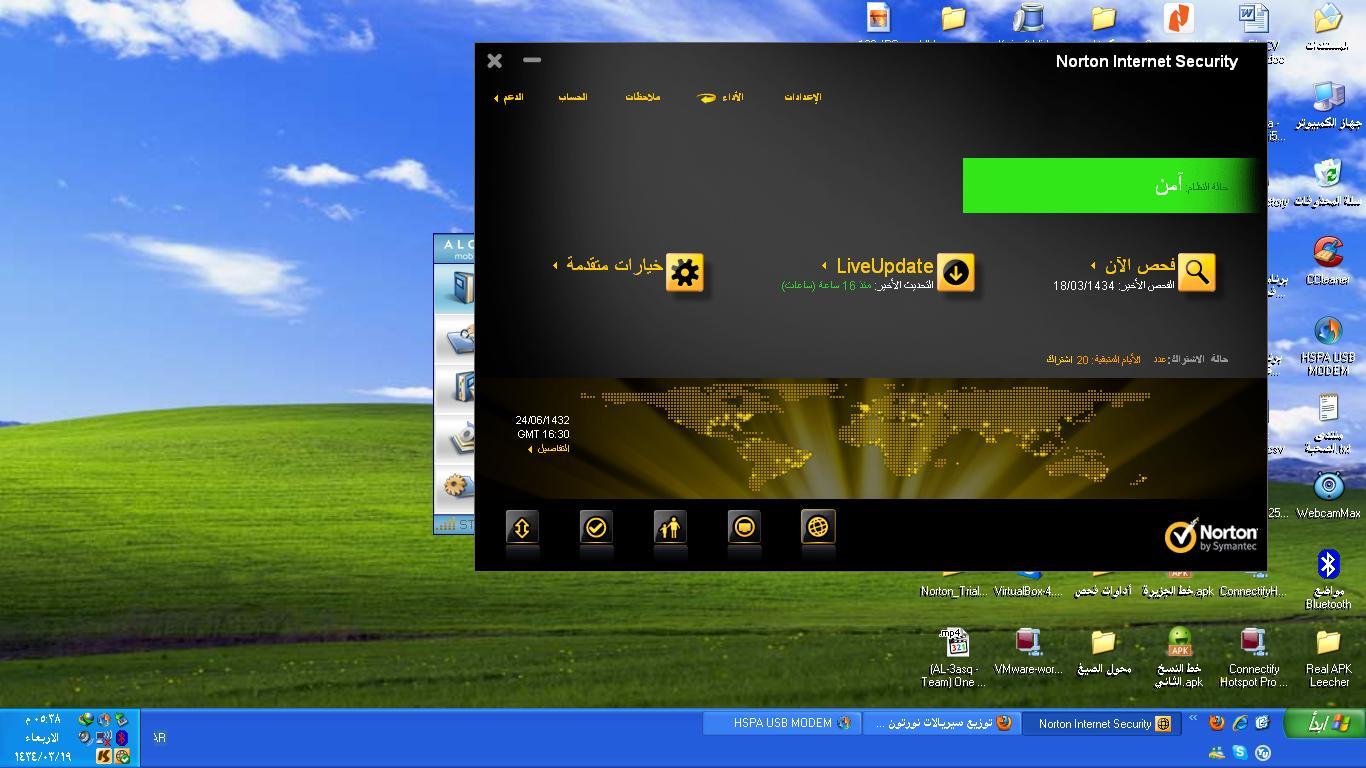Minimize the Norton window

[x=532, y=60]
